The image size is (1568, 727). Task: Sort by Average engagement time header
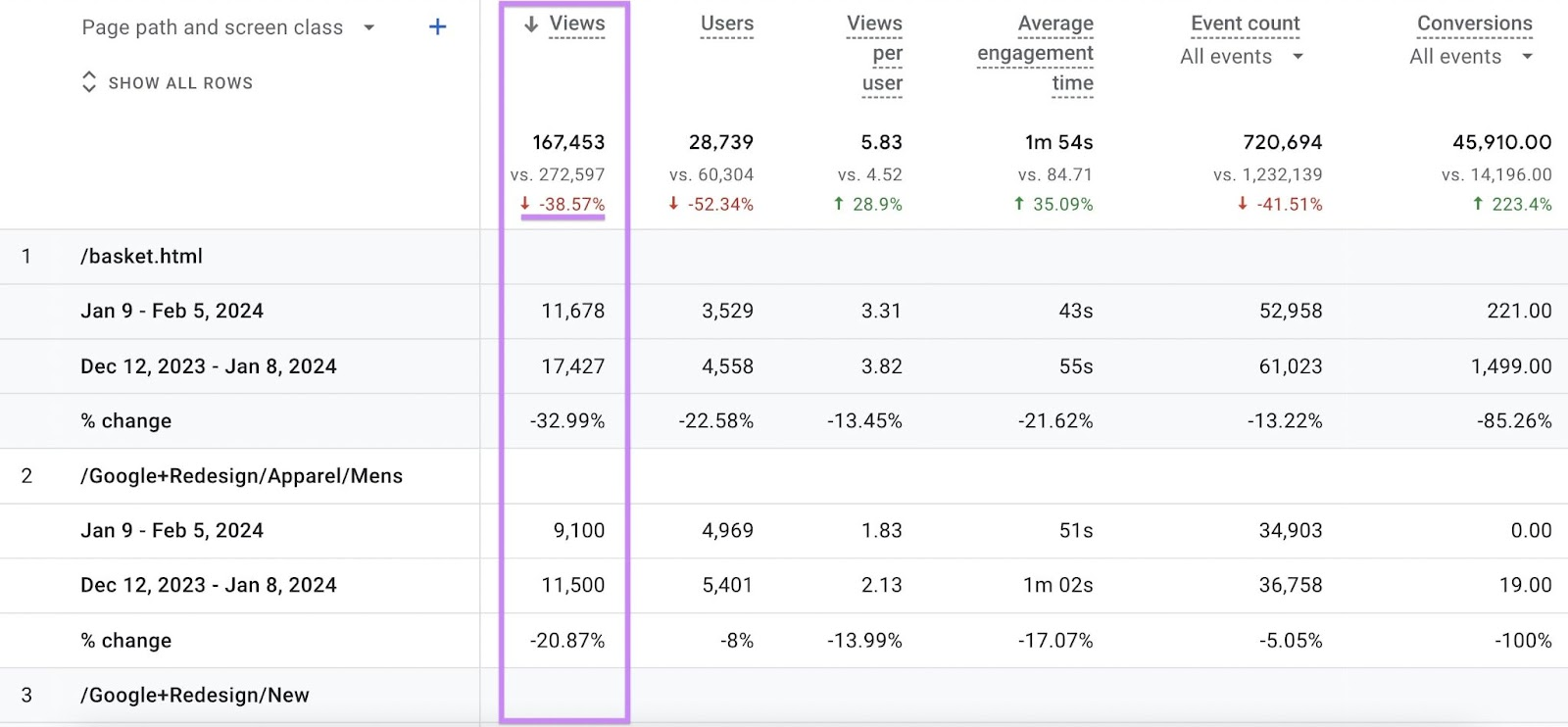coord(1035,53)
